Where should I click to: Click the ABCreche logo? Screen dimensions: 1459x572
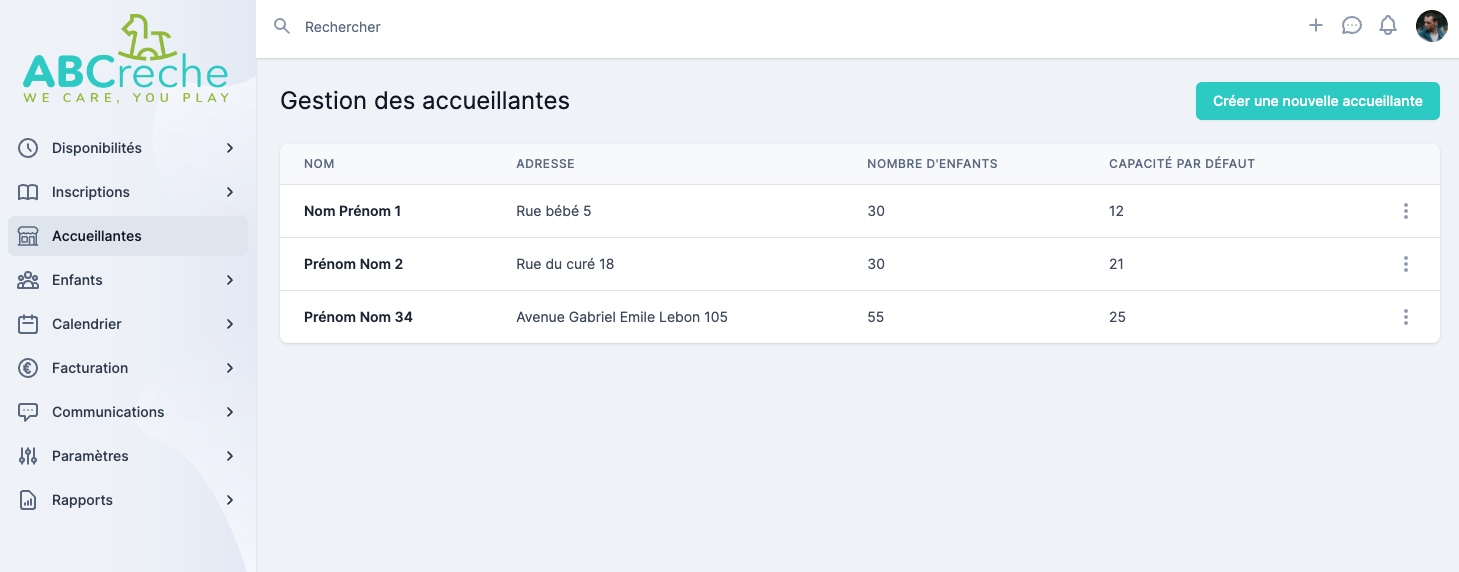point(127,60)
